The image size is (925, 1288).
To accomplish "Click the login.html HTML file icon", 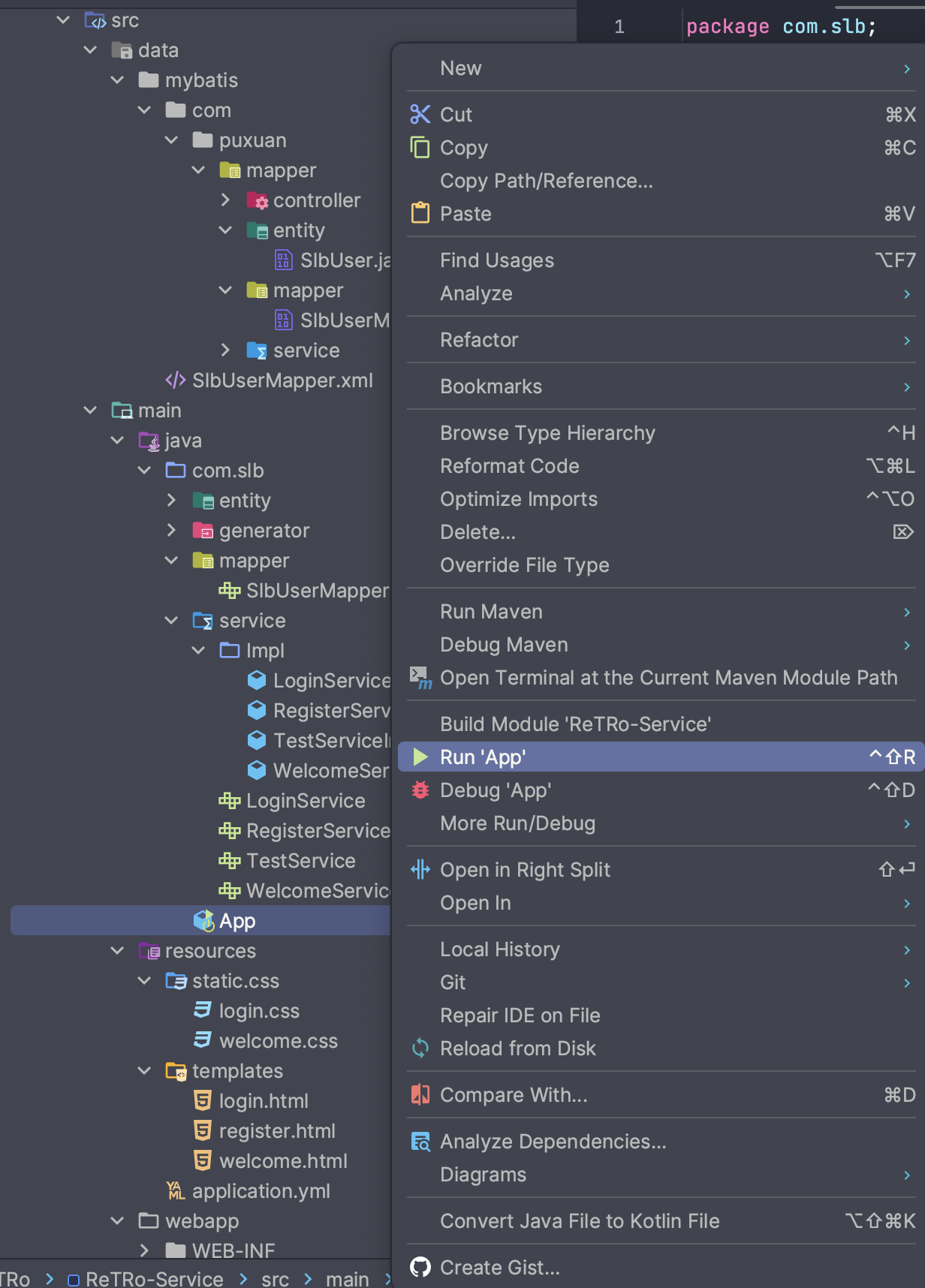I will click(x=203, y=1100).
